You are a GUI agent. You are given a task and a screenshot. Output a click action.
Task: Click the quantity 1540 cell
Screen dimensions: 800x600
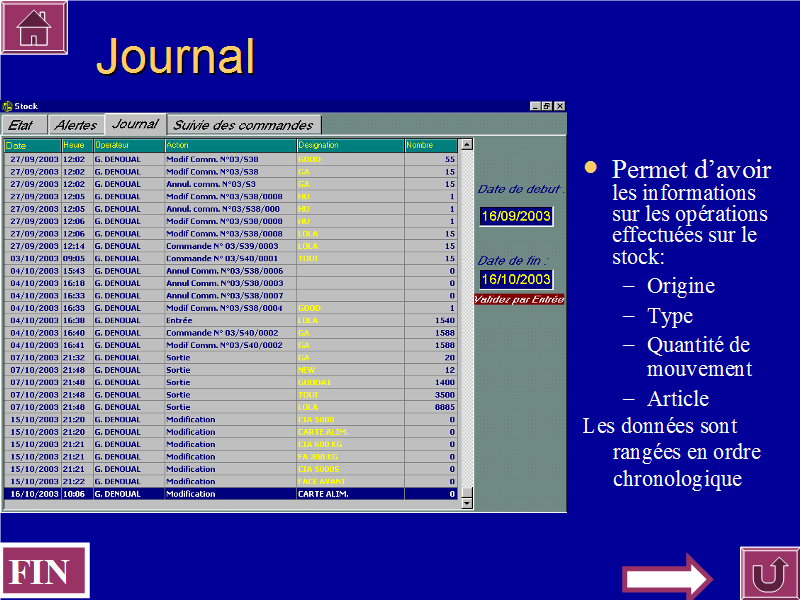pyautogui.click(x=431, y=320)
